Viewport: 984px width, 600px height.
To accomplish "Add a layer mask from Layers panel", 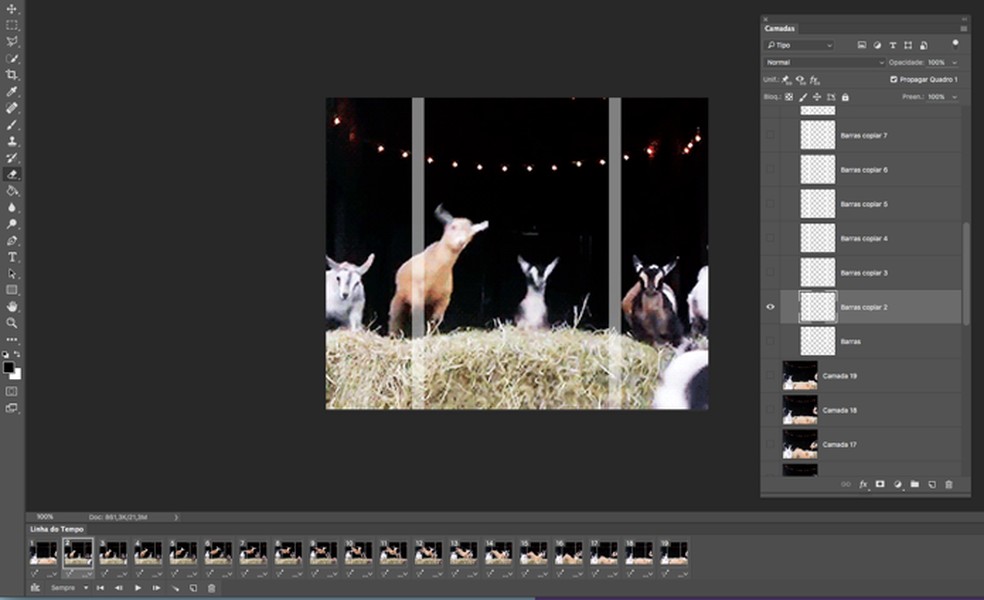I will point(880,484).
